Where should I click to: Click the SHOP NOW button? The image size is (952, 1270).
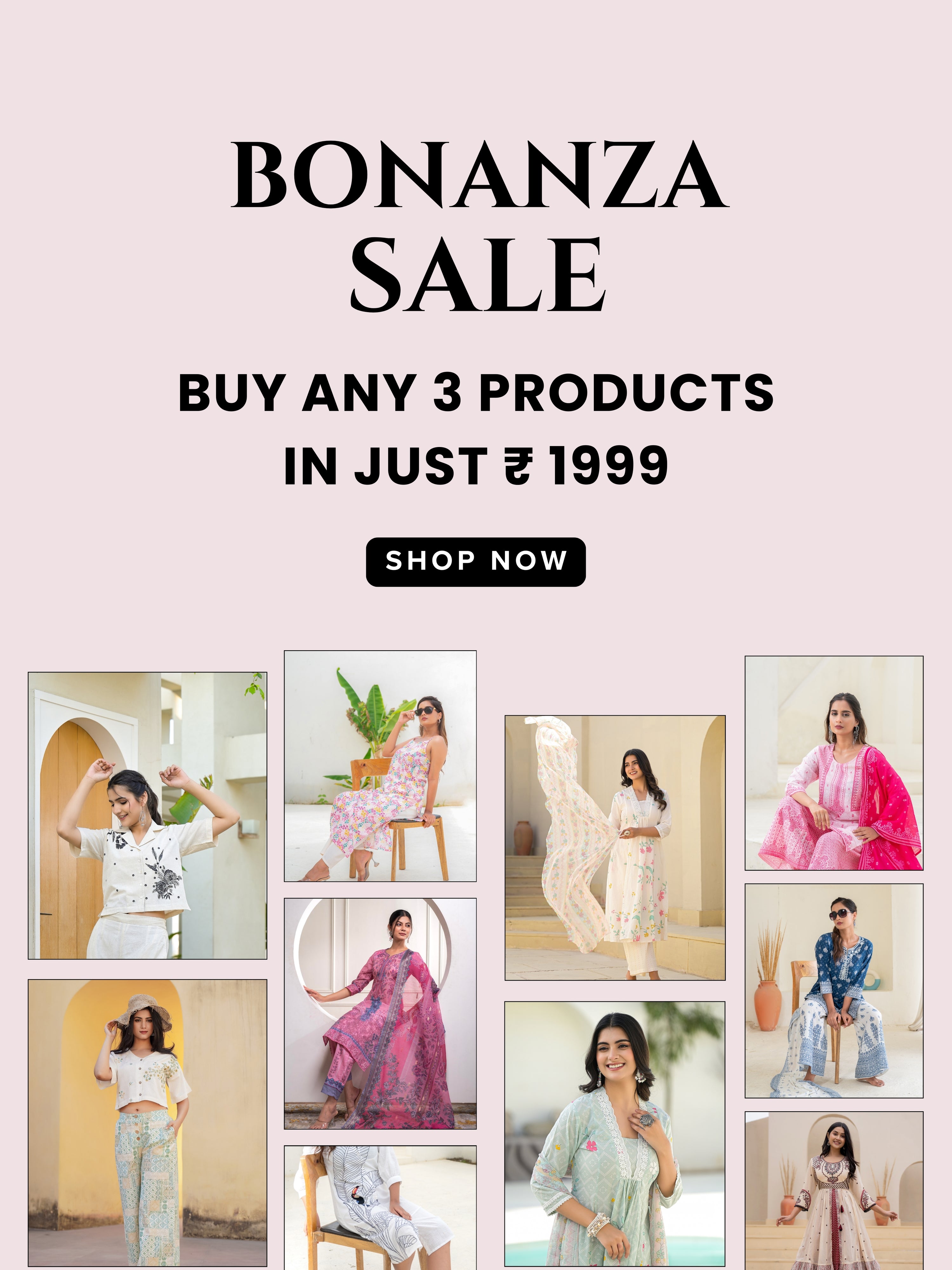click(x=476, y=562)
